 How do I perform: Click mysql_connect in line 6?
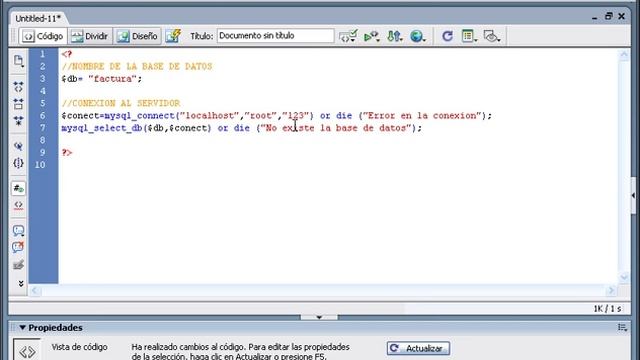pyautogui.click(x=140, y=116)
